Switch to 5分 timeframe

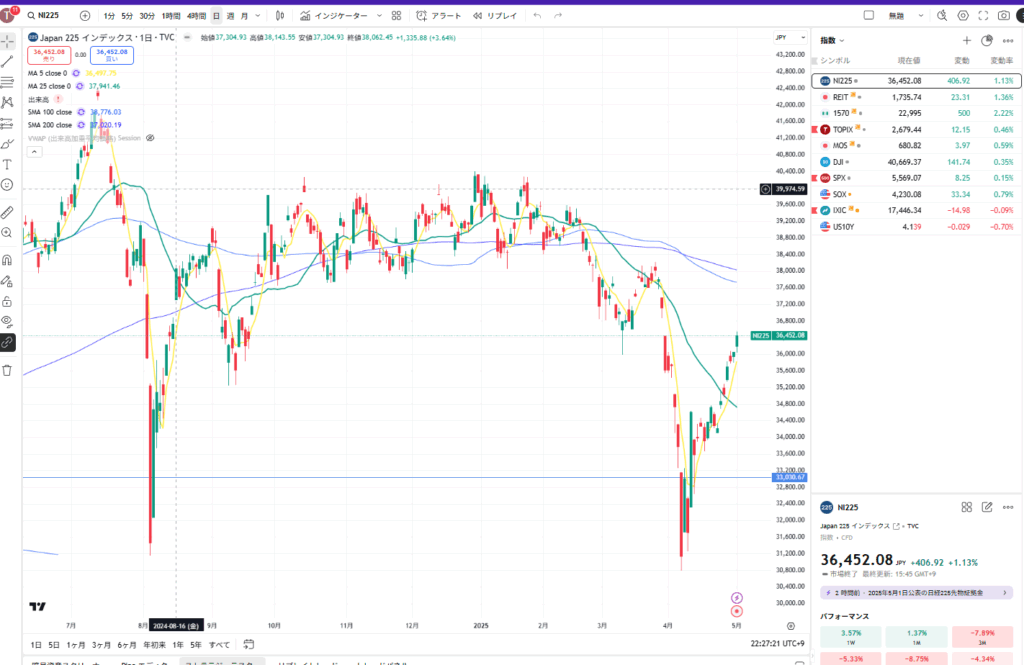click(x=127, y=16)
